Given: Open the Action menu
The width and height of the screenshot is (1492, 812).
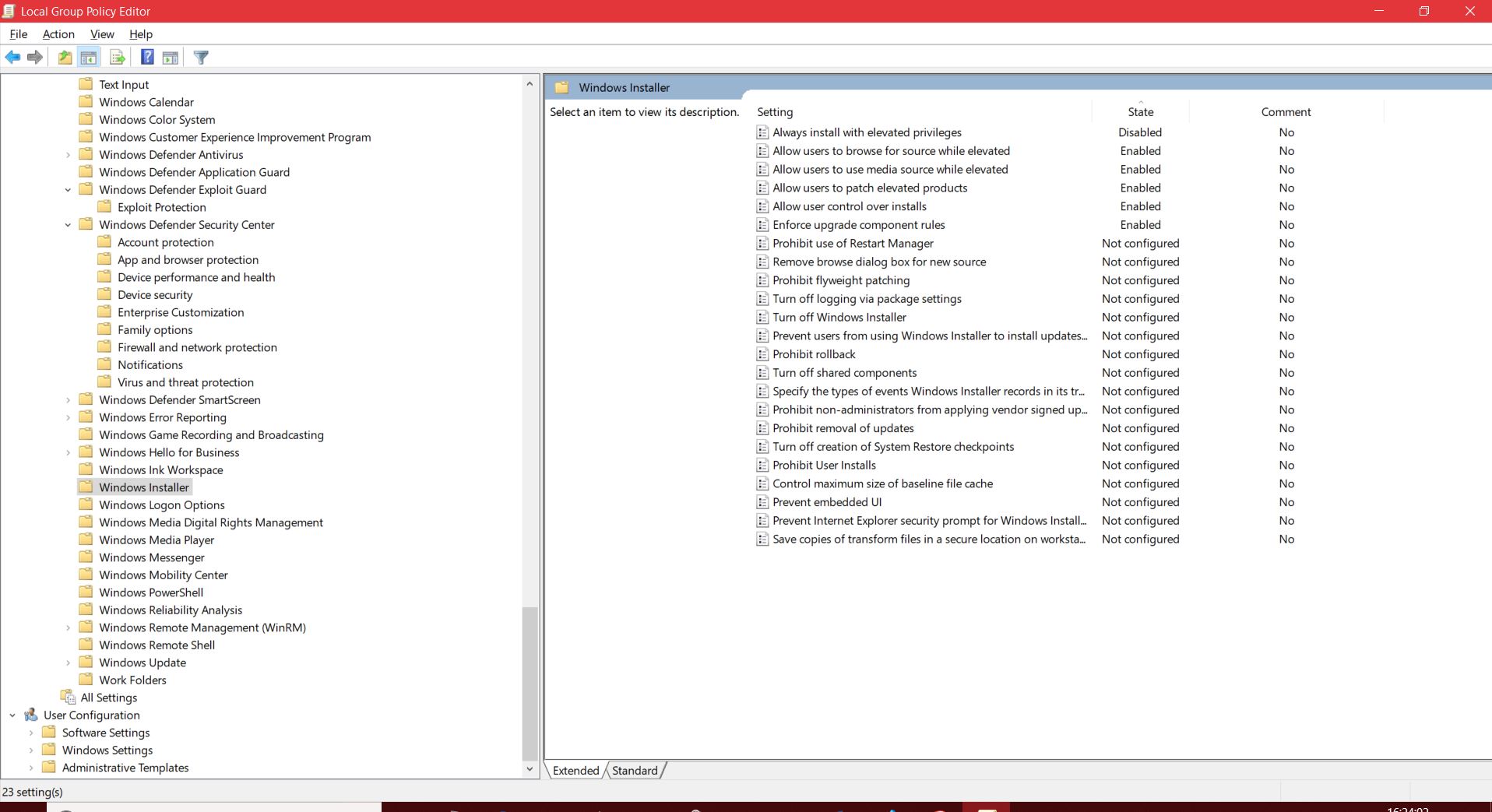Looking at the screenshot, I should [x=58, y=34].
